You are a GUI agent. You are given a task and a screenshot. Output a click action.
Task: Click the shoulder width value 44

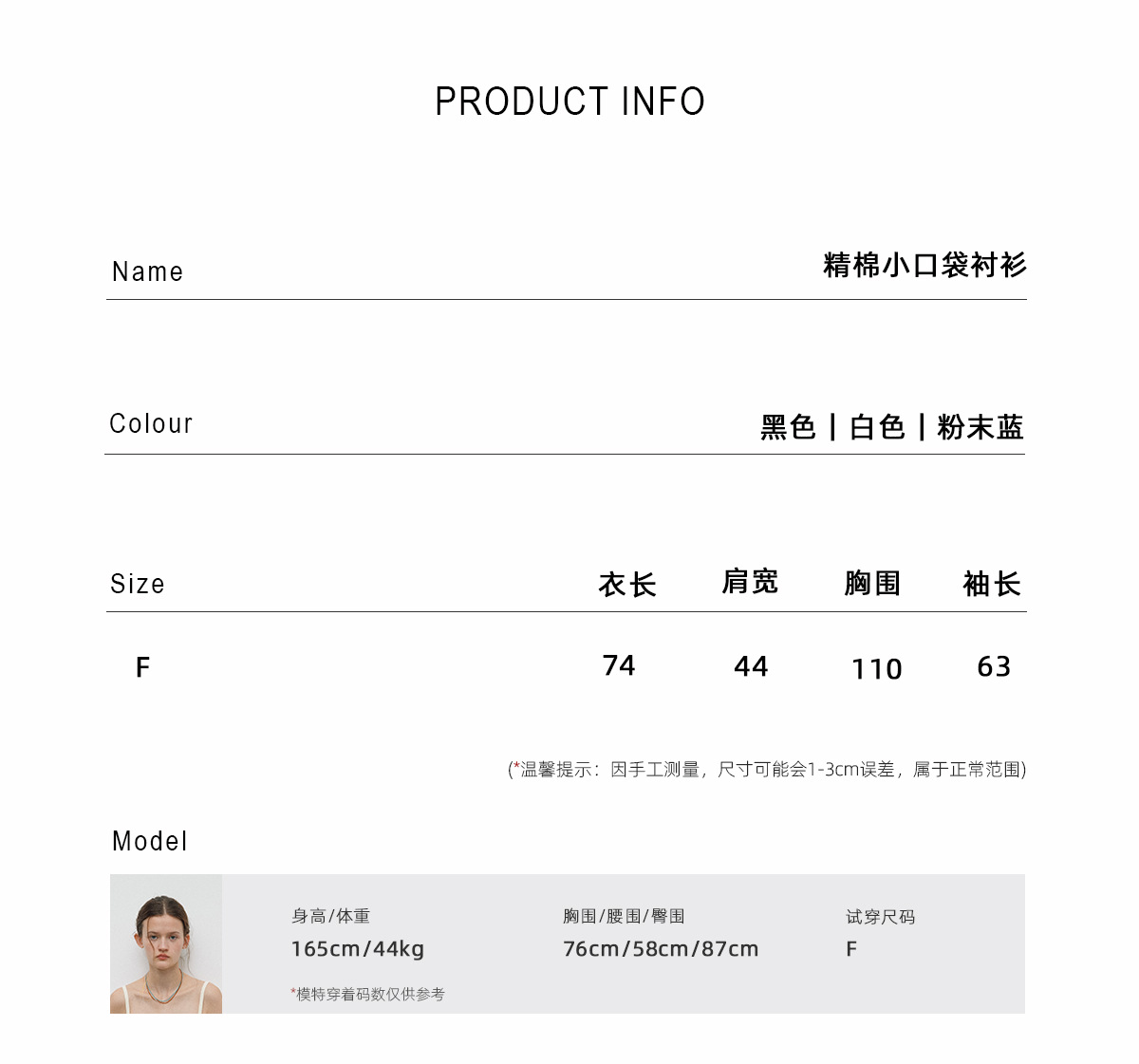[751, 666]
